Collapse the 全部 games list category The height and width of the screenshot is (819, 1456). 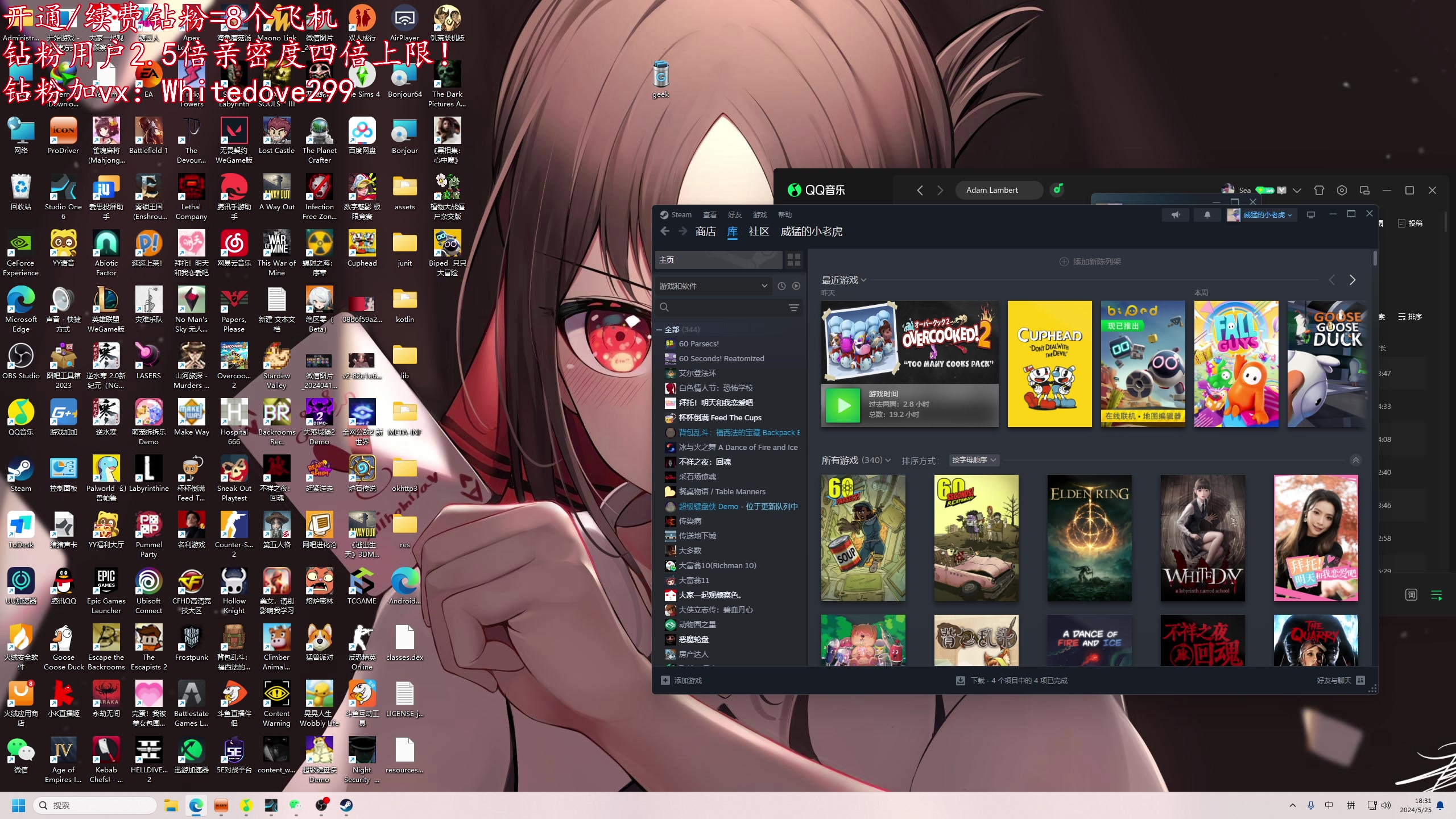coord(659,329)
